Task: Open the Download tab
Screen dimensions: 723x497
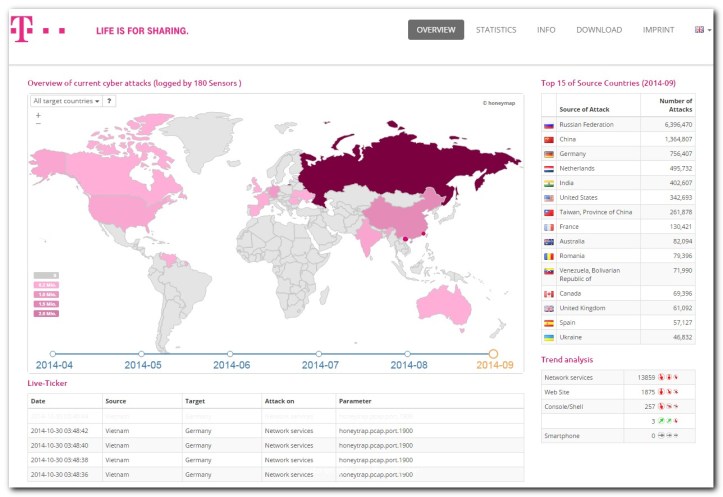Action: (x=599, y=30)
